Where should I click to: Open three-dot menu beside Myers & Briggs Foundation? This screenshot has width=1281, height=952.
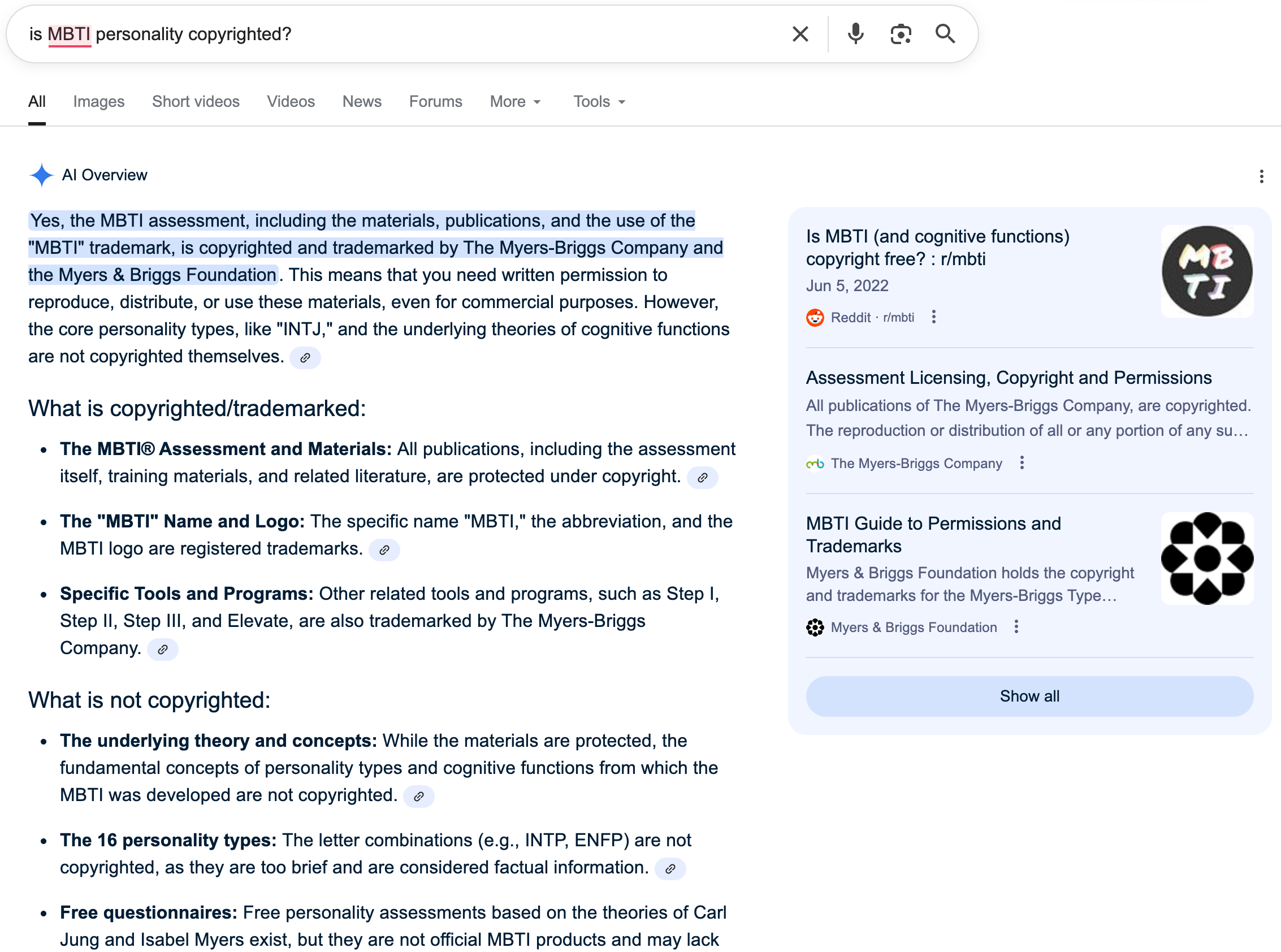1016,627
